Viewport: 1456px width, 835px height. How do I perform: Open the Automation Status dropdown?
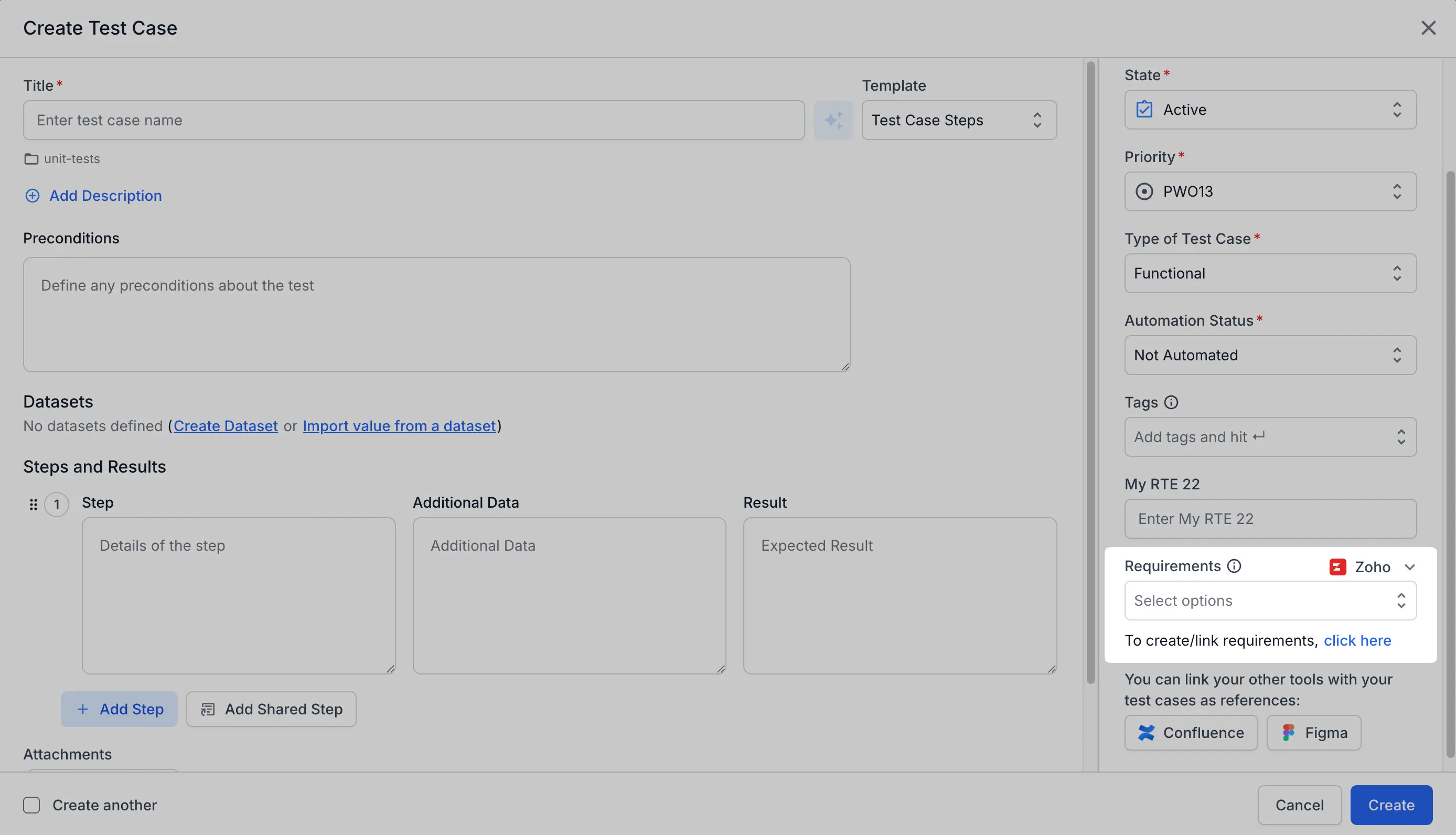tap(1270, 356)
